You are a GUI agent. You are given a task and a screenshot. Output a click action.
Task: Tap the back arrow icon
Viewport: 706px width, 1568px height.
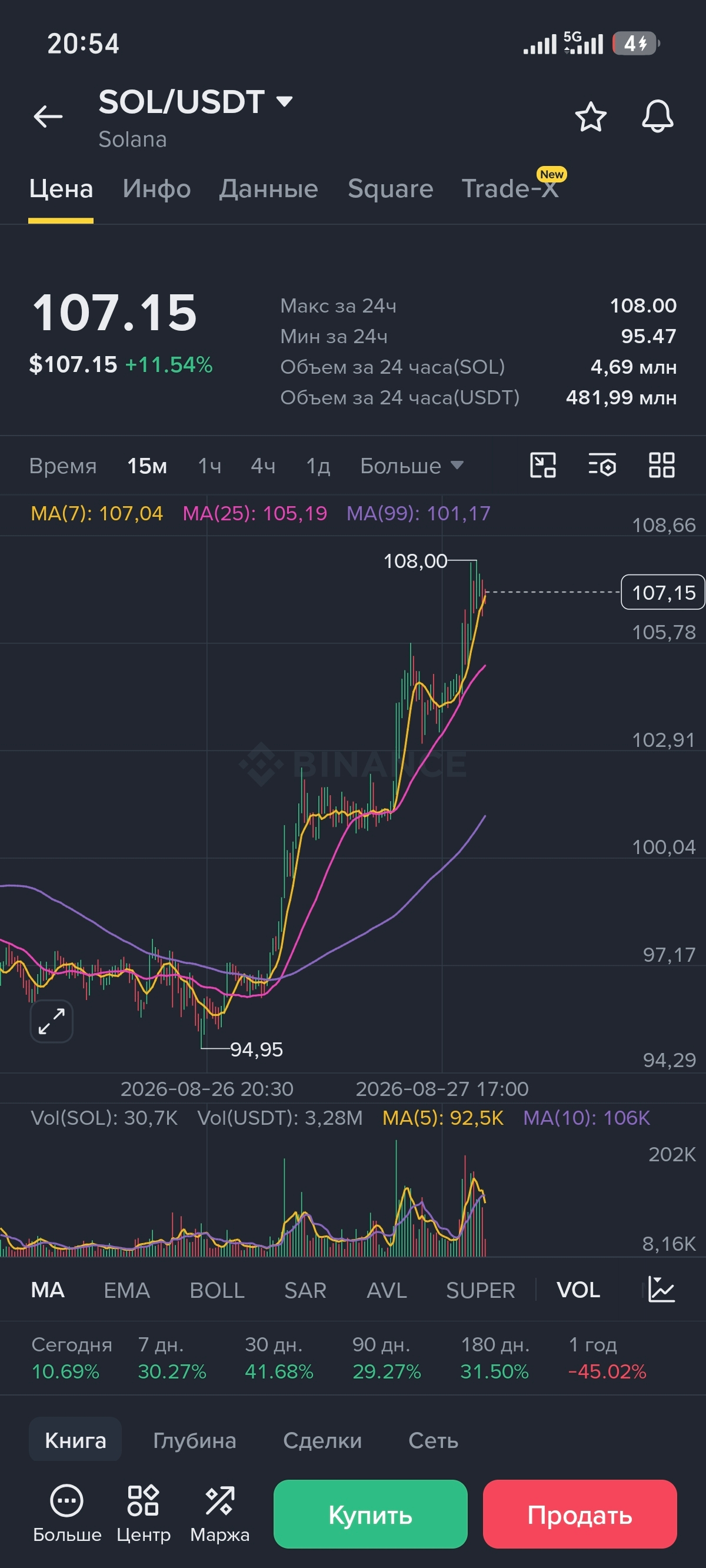click(x=48, y=117)
